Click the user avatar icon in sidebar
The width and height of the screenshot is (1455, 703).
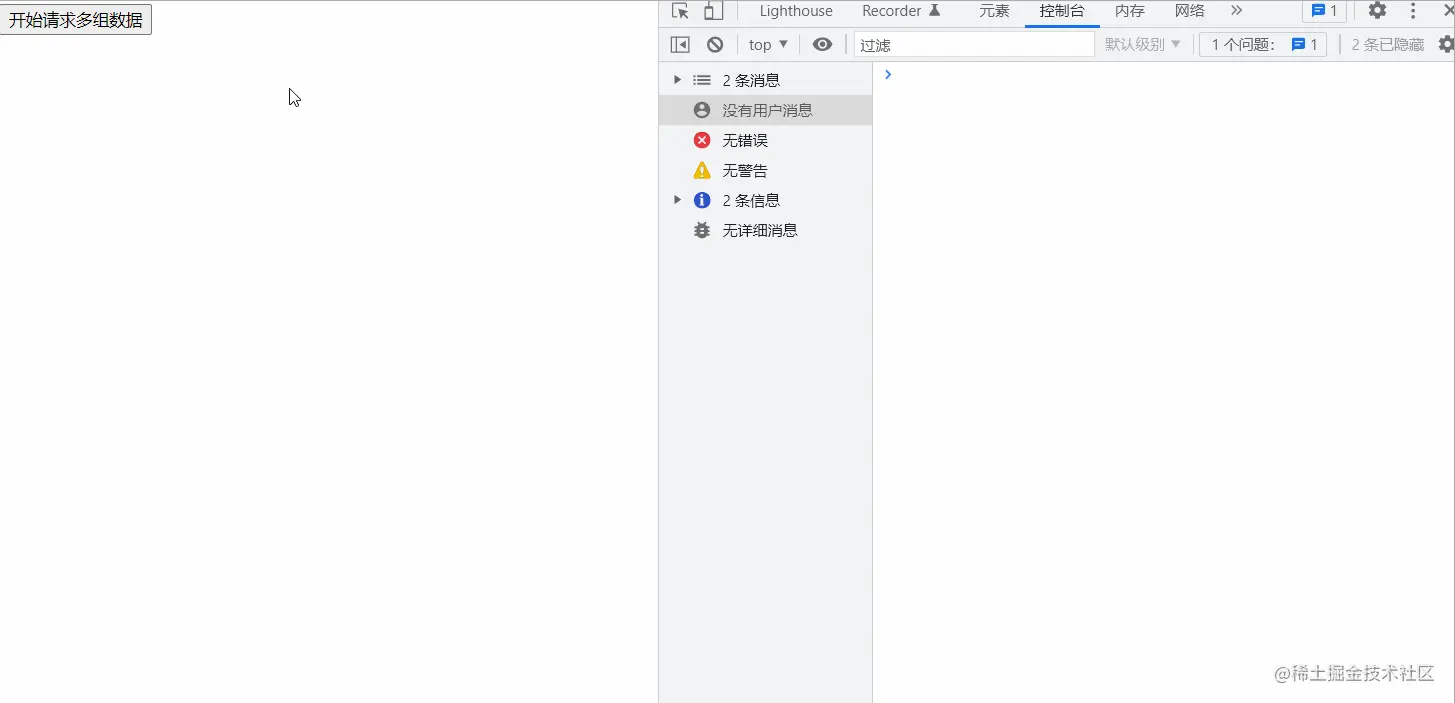coord(702,110)
